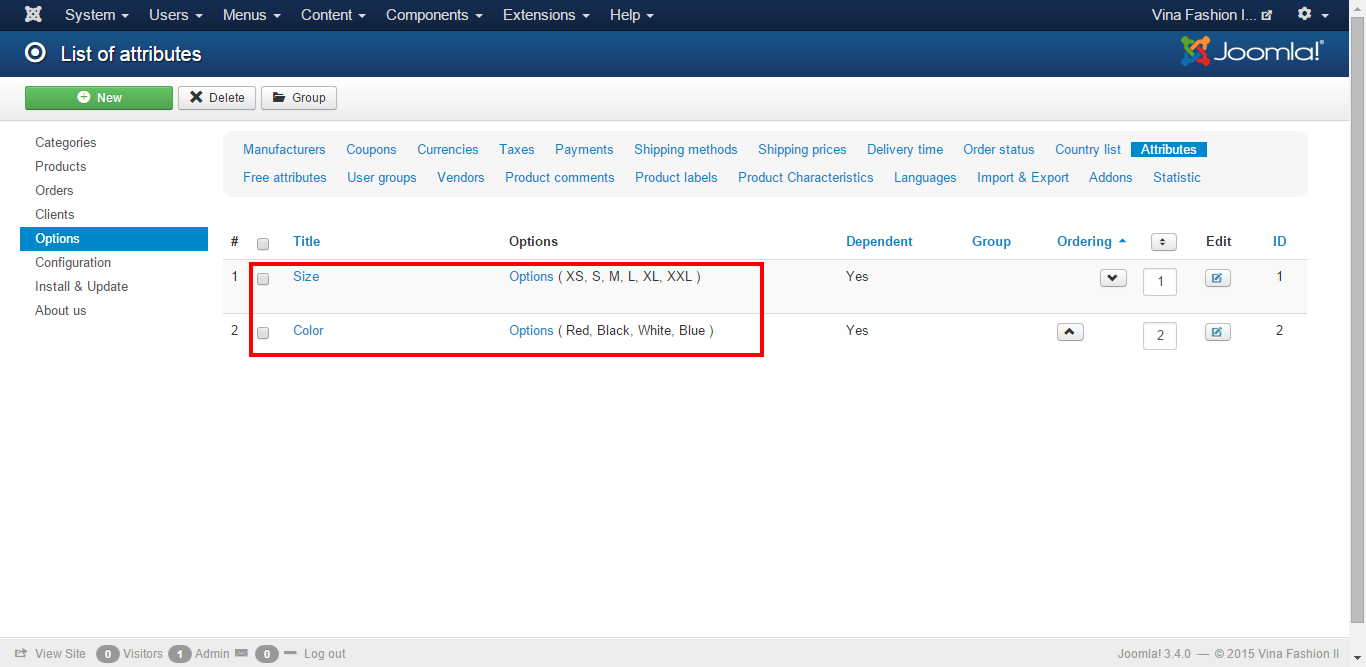Switch to the Attributes tab
The image size is (1366, 667).
1168,149
